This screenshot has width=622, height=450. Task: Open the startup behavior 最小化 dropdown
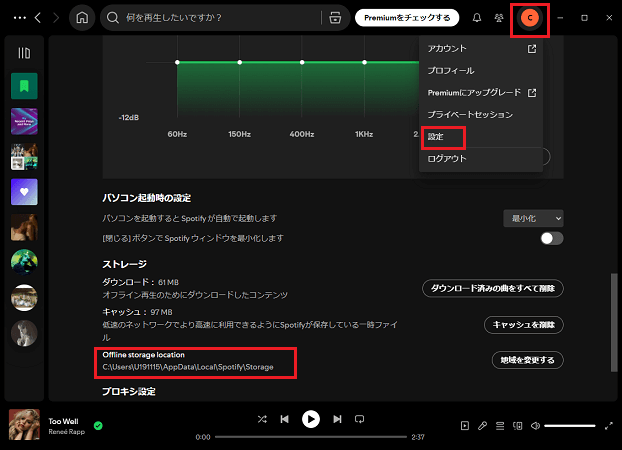click(x=533, y=219)
